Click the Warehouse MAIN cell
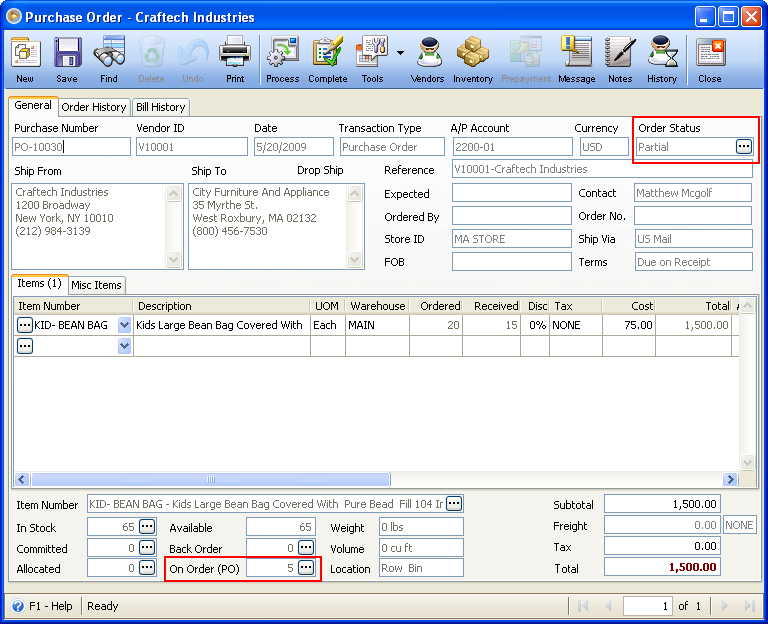Screen dimensions: 768x624 tap(377, 325)
